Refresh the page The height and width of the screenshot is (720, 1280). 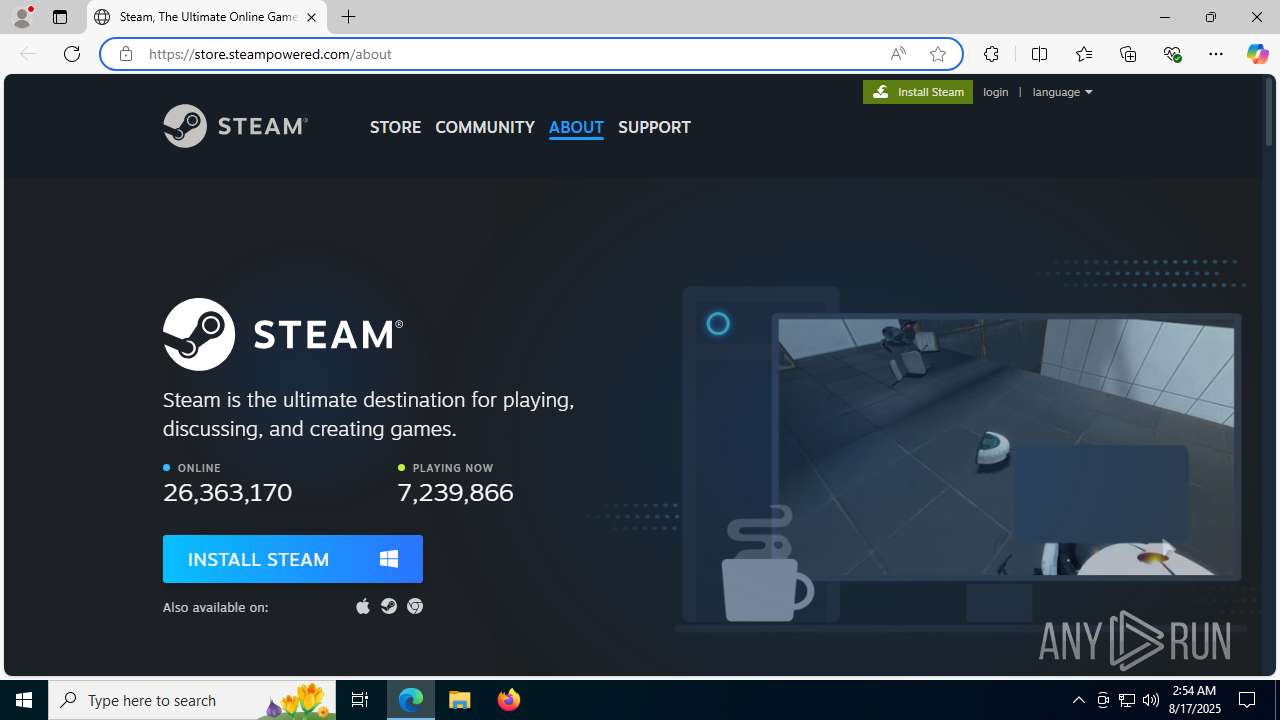(x=72, y=54)
